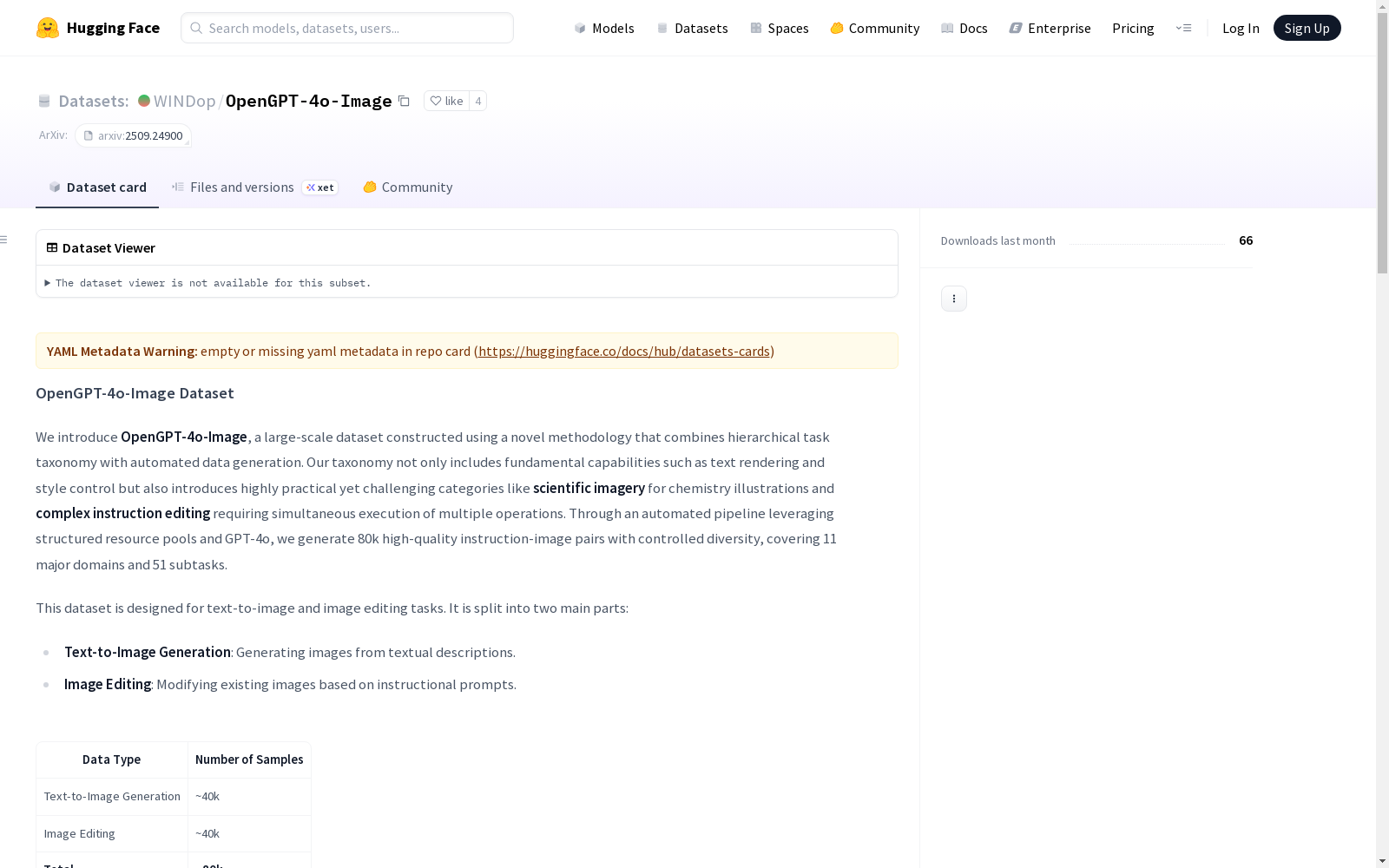Click the 'YAML Metadata Warning' text
The height and width of the screenshot is (868, 1389).
click(121, 351)
